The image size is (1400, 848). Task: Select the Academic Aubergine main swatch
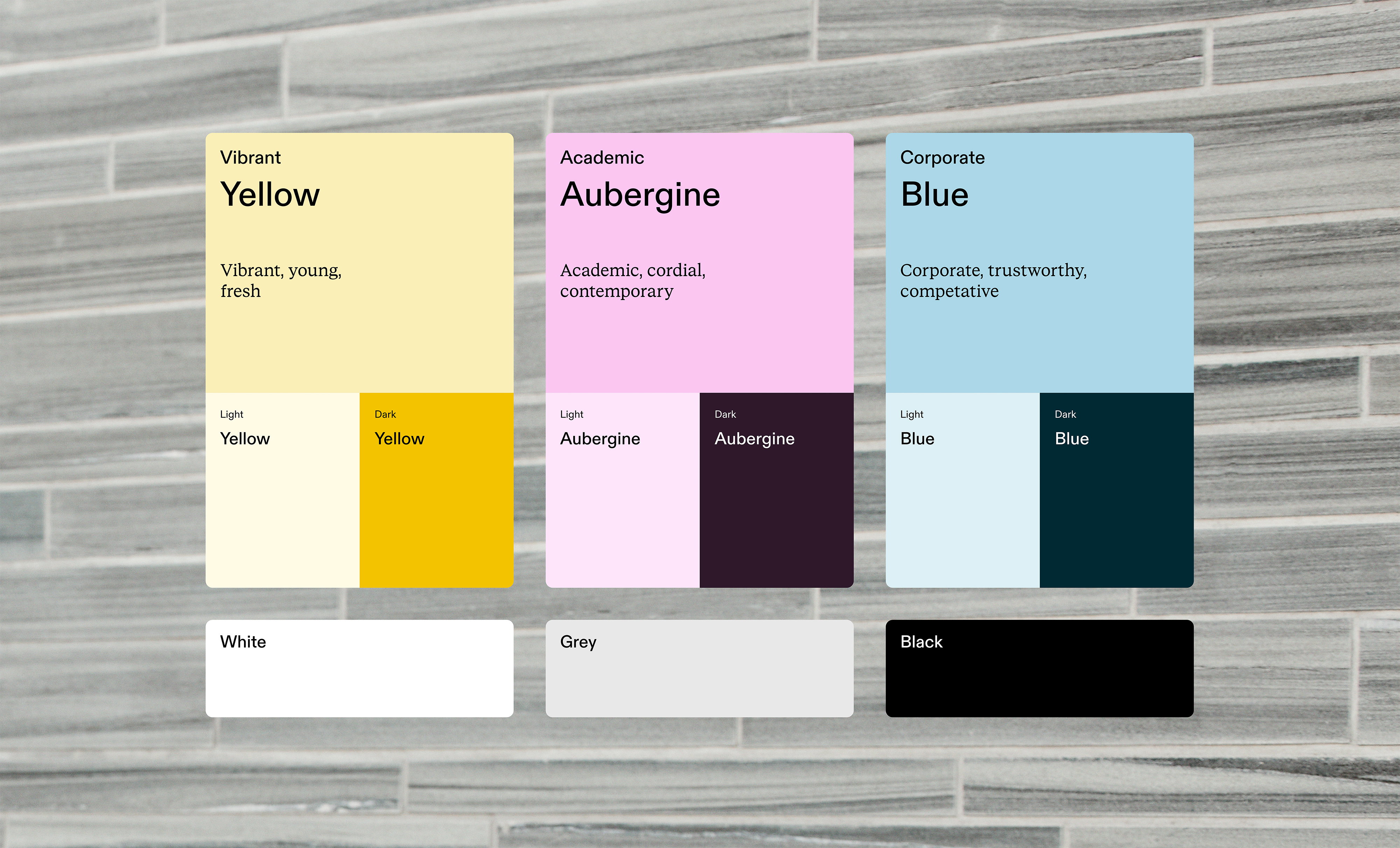(699, 262)
